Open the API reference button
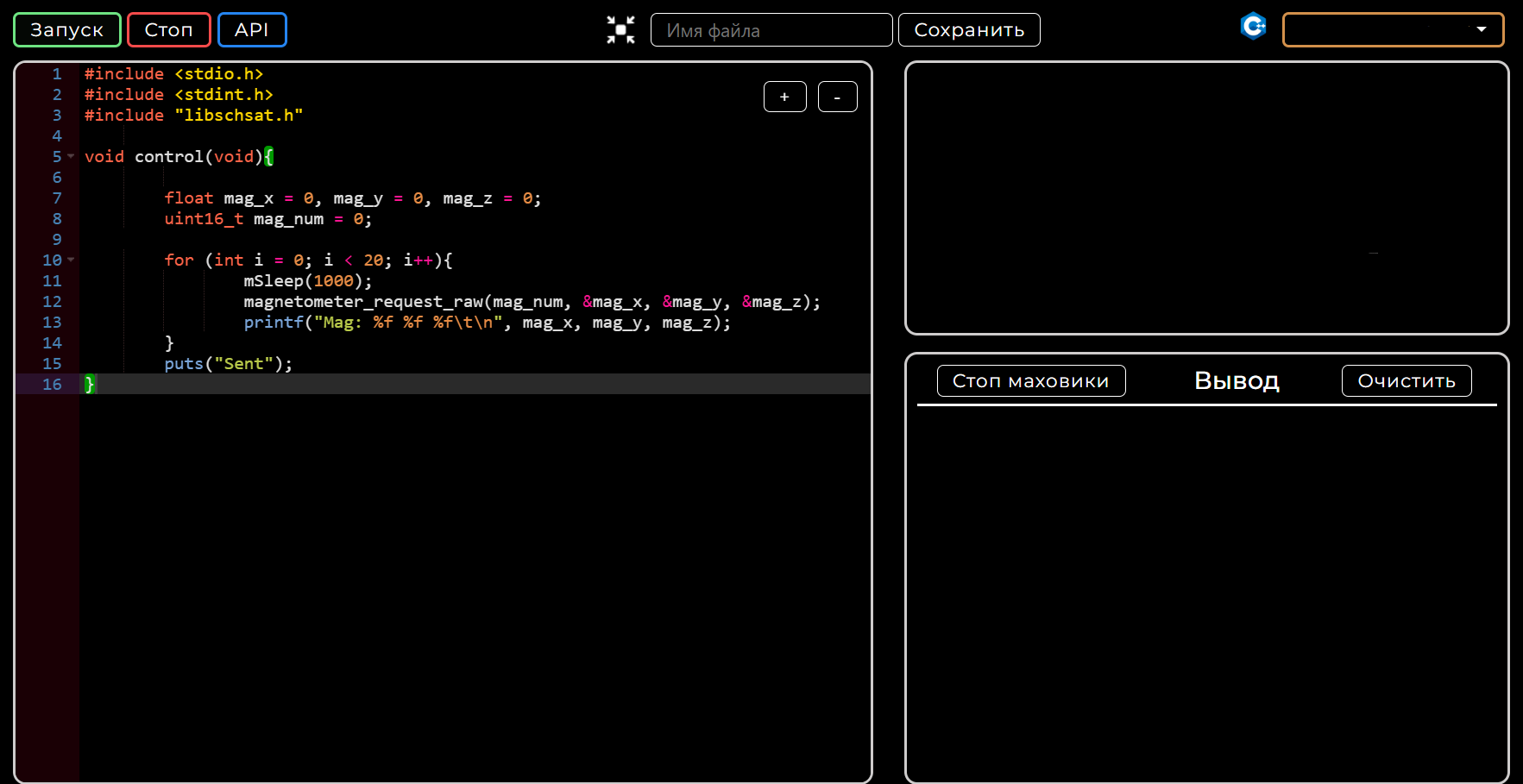Screen dimensions: 1523x784 point(251,30)
